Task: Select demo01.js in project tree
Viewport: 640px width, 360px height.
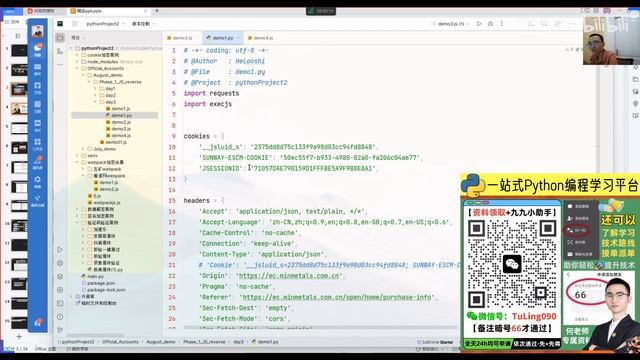Action: (113, 142)
